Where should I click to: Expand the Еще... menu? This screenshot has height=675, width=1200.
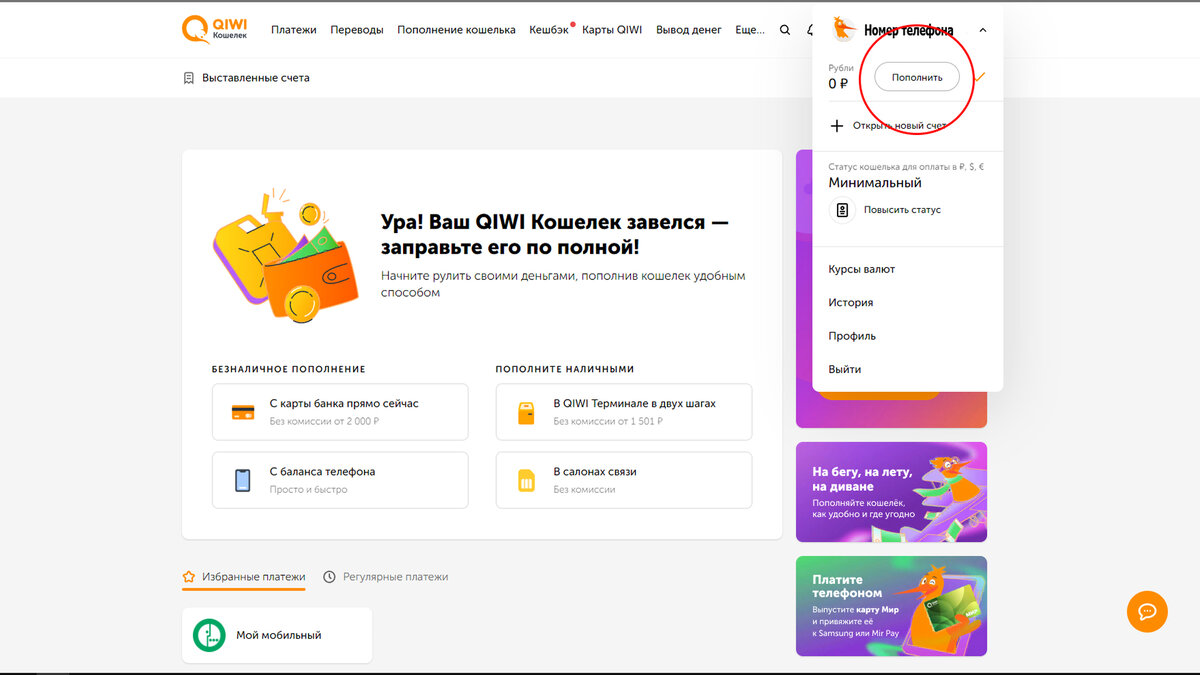750,30
